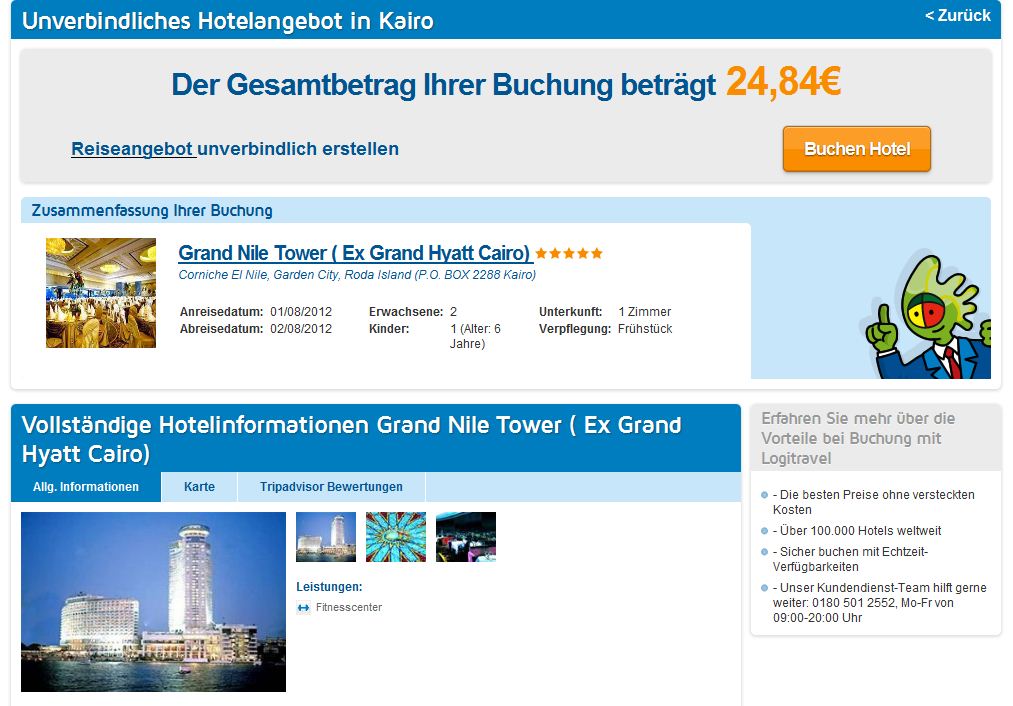Click the 'Abreisedatum:' label
The width and height of the screenshot is (1013, 706).
pos(222,329)
